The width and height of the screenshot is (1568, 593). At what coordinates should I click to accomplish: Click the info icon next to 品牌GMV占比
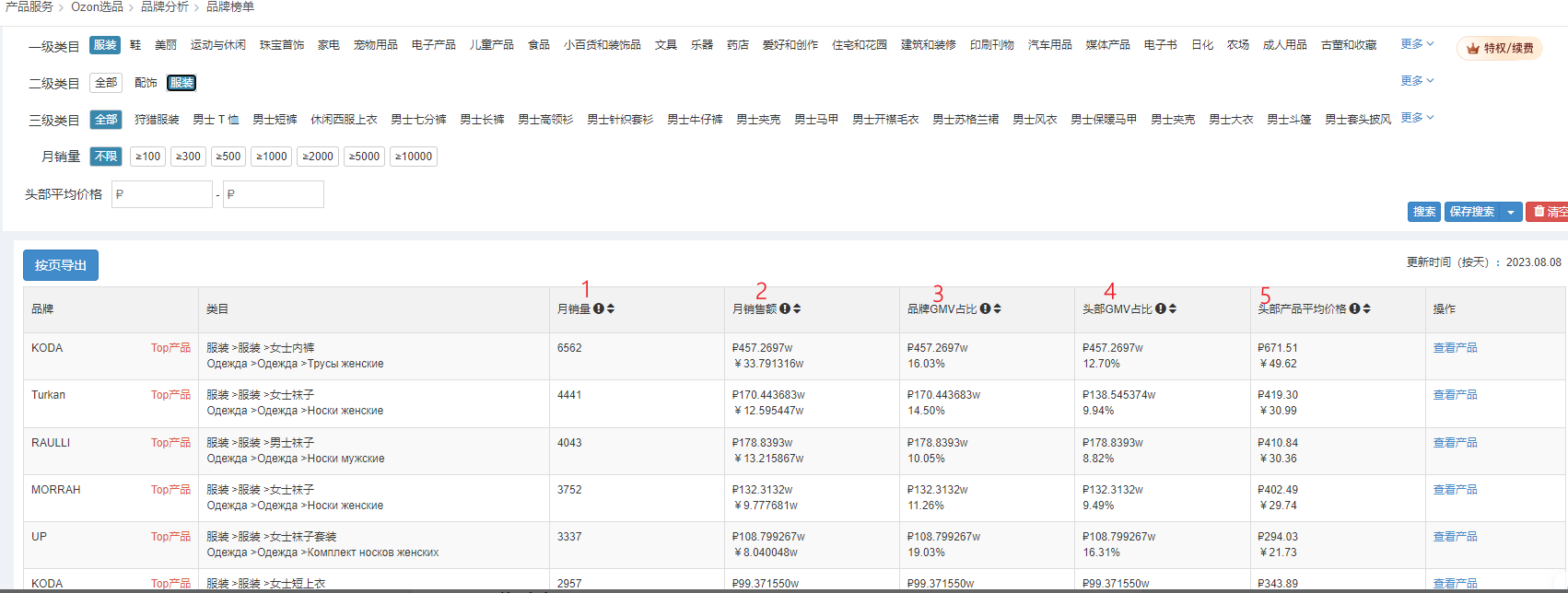point(985,308)
